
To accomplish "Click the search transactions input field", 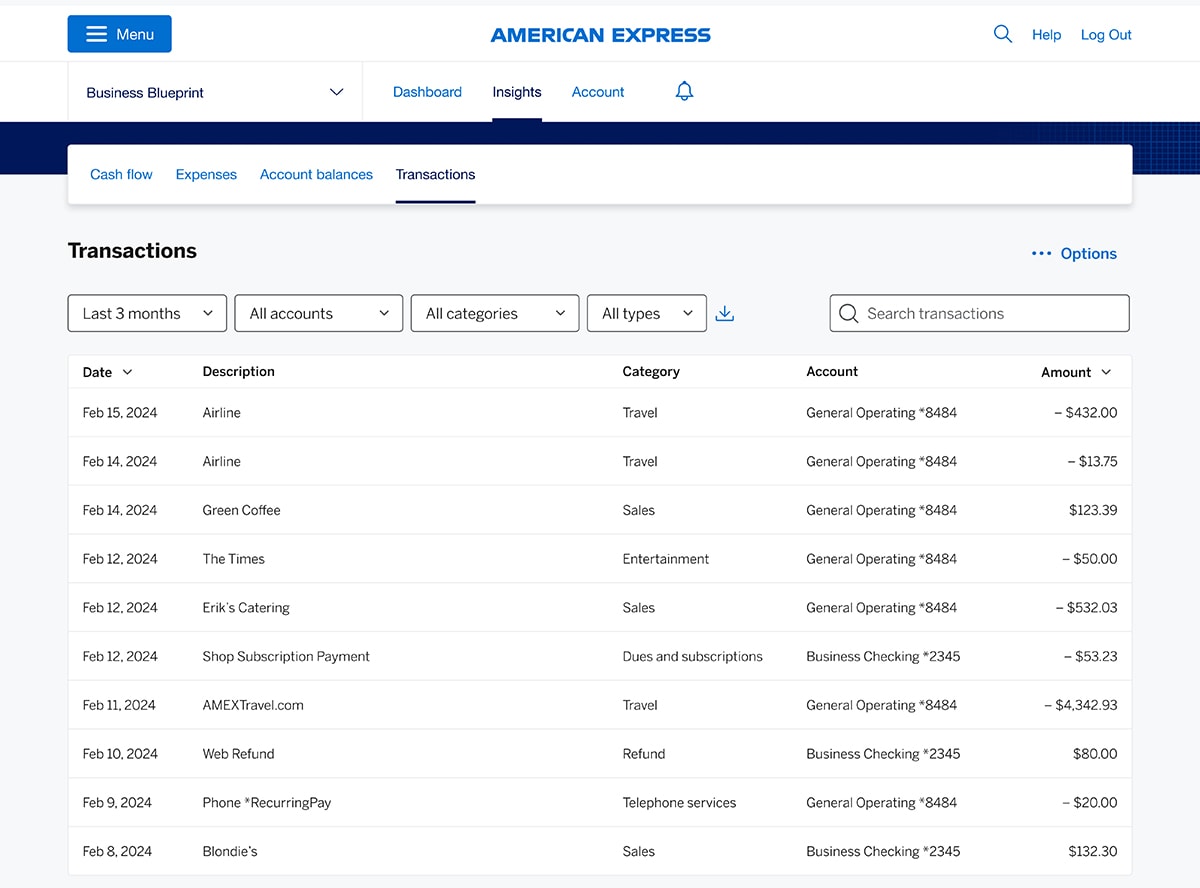I will click(x=978, y=313).
